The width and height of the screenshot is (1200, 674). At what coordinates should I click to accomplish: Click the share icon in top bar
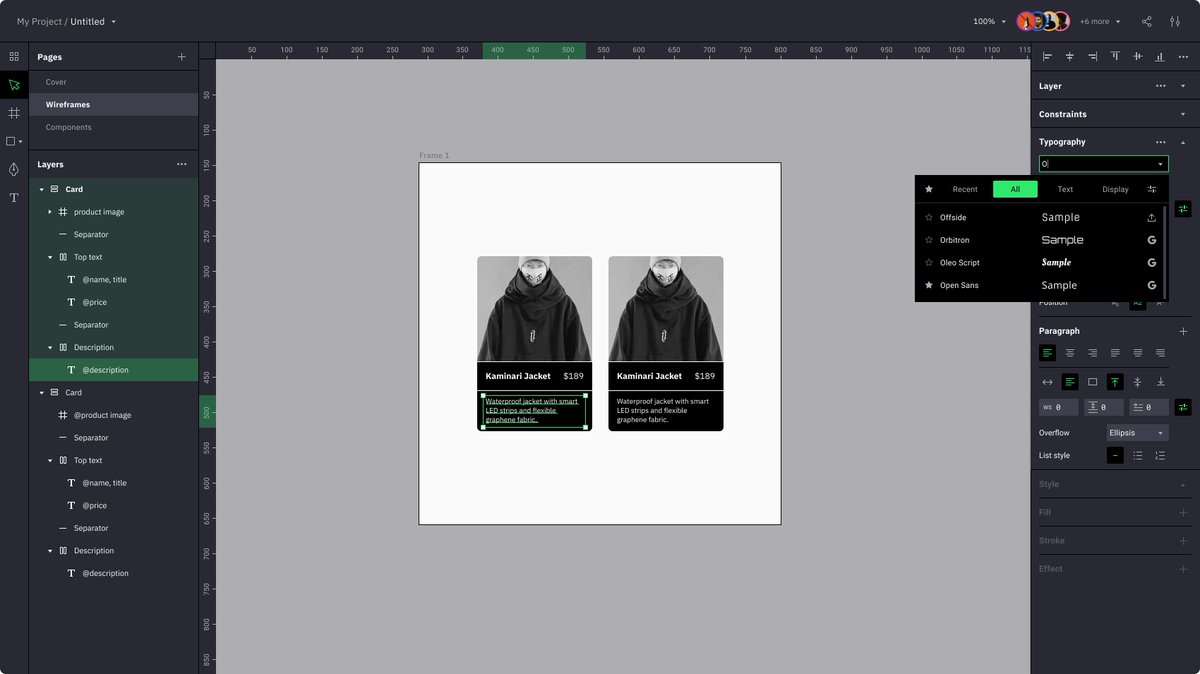[x=1147, y=21]
